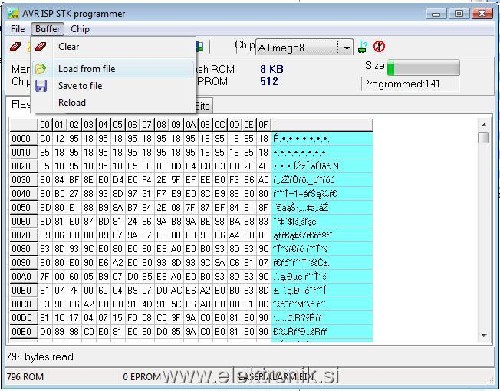Open the Buffer menu

(x=48, y=29)
